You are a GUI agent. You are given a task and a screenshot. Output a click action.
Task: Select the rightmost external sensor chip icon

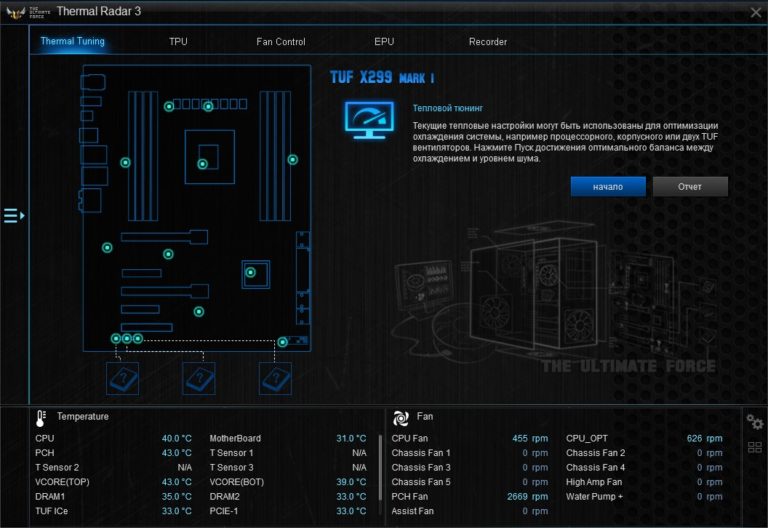pyautogui.click(x=275, y=379)
